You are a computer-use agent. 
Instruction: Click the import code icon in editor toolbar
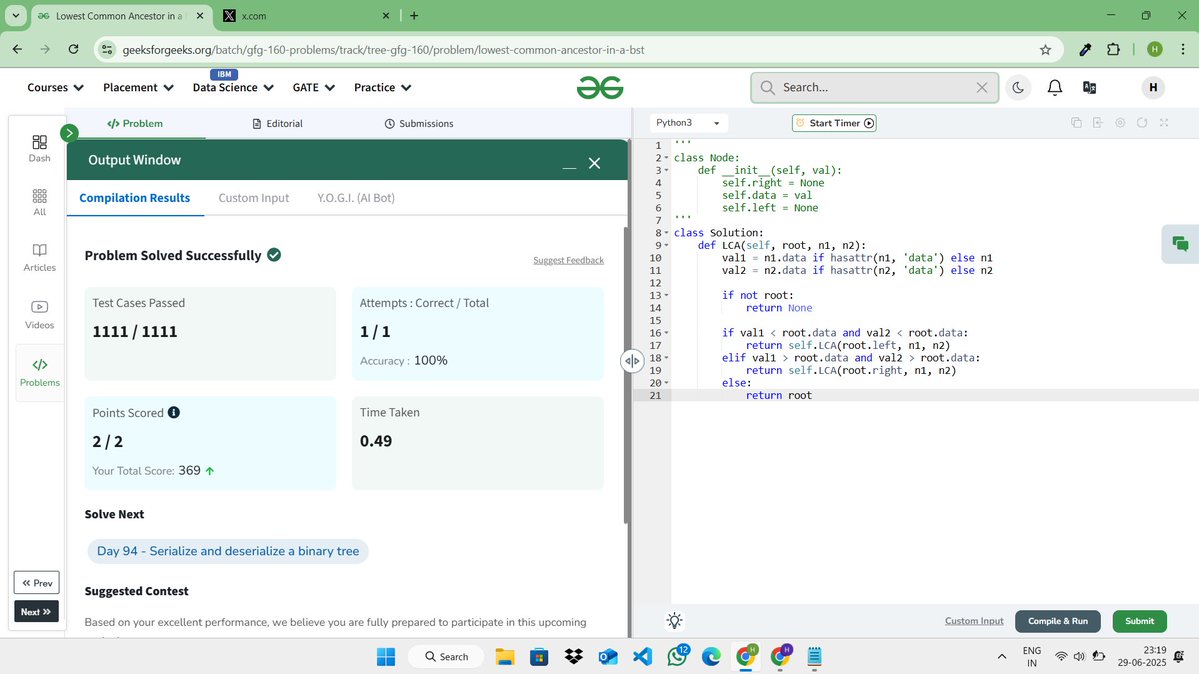[1098, 122]
